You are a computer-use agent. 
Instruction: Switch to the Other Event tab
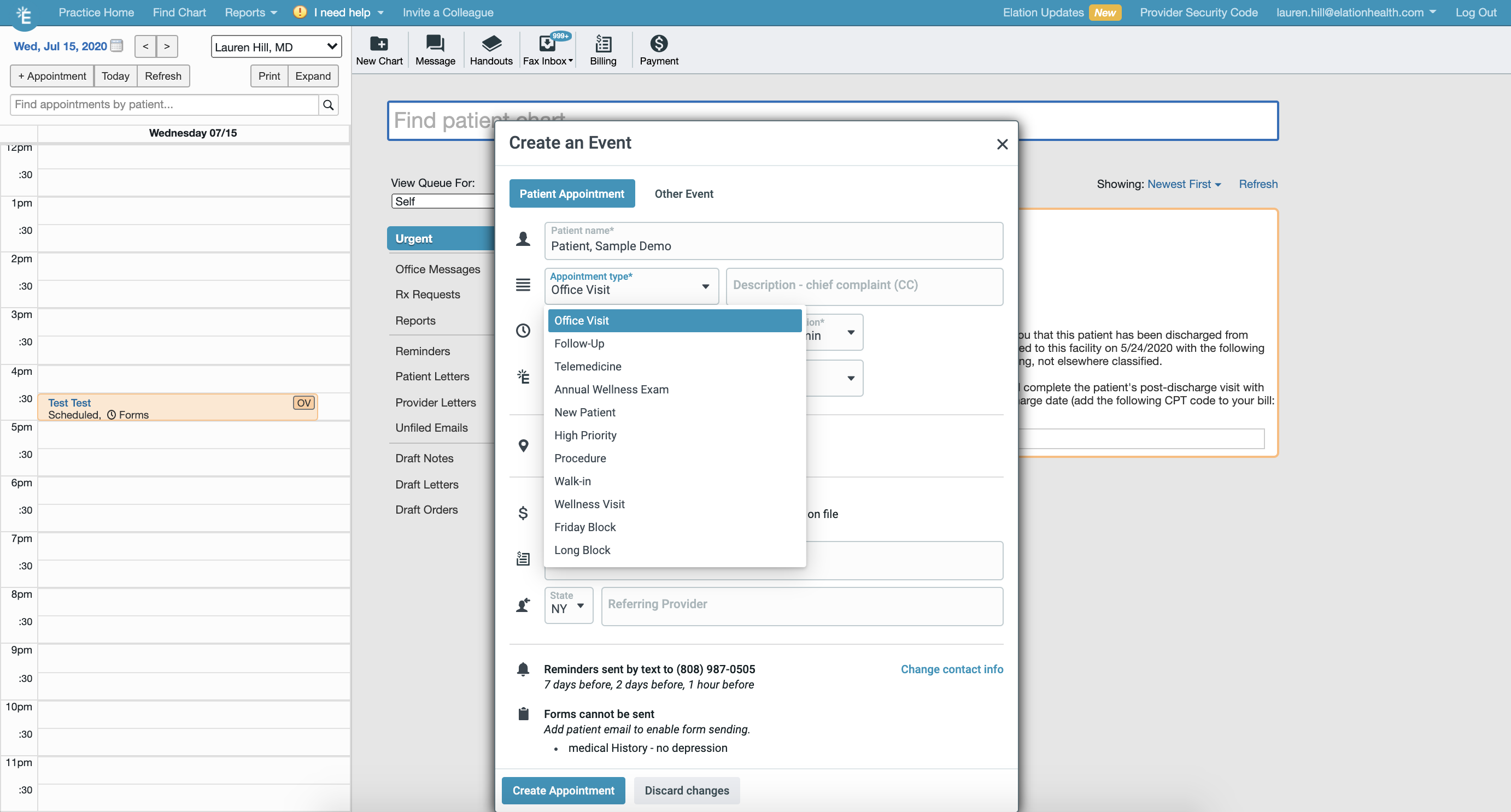[683, 193]
